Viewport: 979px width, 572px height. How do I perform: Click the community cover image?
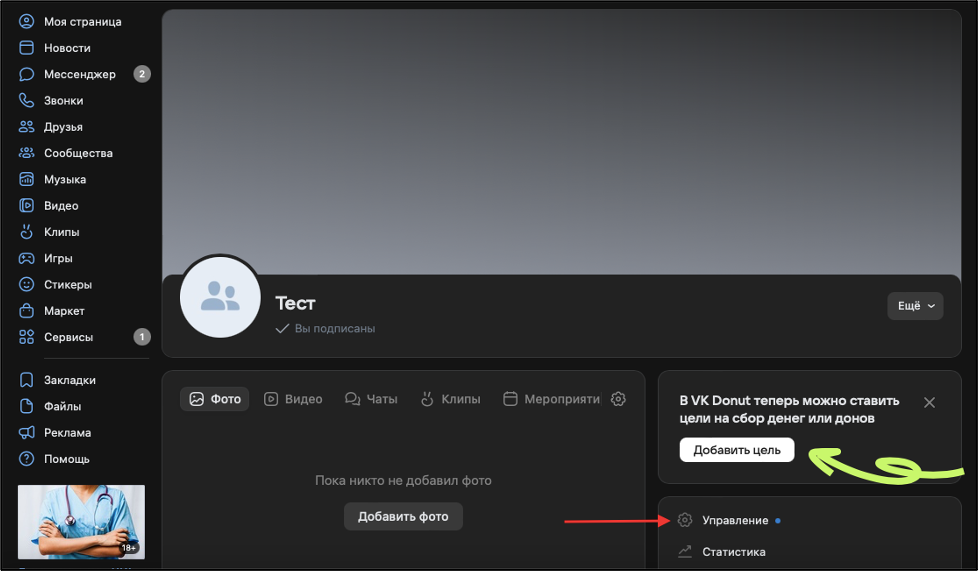[x=561, y=142]
